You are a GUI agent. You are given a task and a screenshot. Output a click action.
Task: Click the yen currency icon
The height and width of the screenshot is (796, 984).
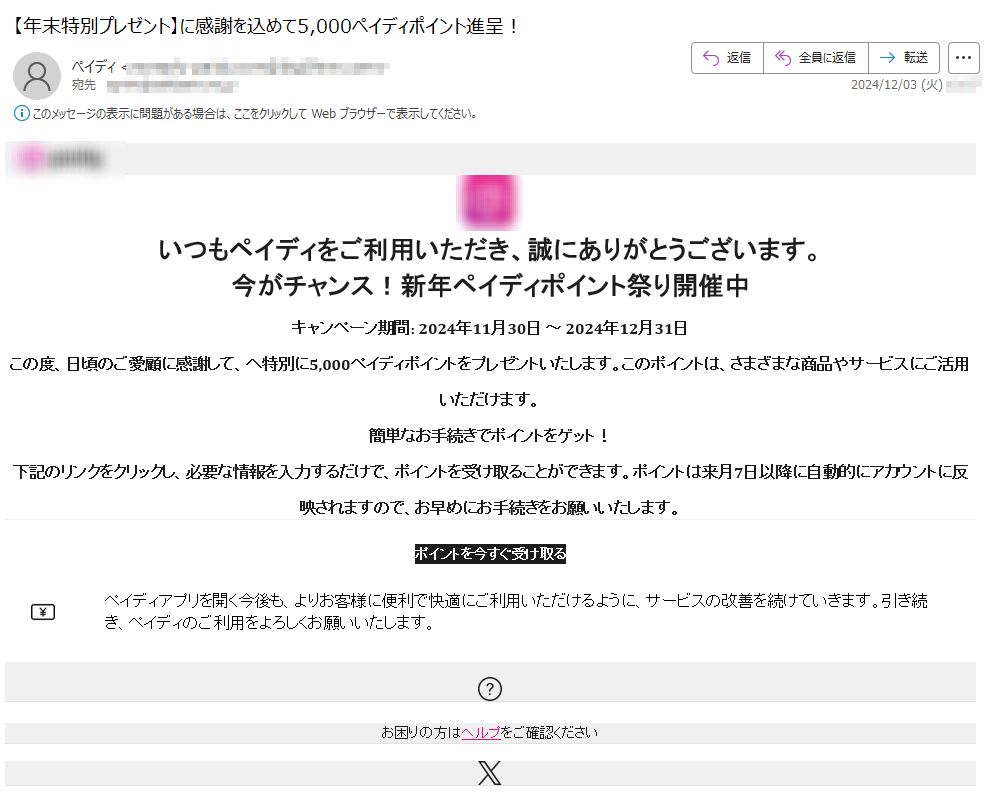43,612
